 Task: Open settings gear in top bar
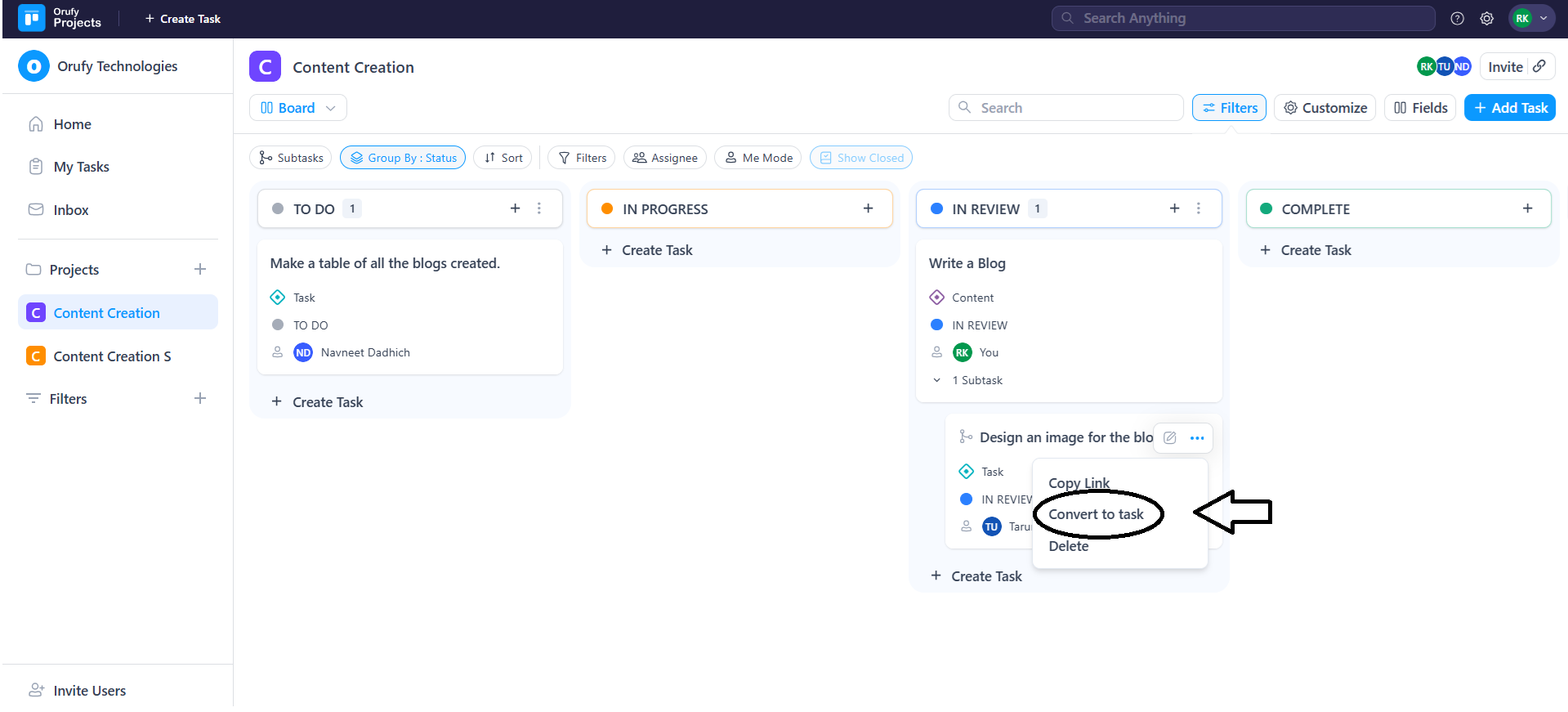click(1486, 18)
